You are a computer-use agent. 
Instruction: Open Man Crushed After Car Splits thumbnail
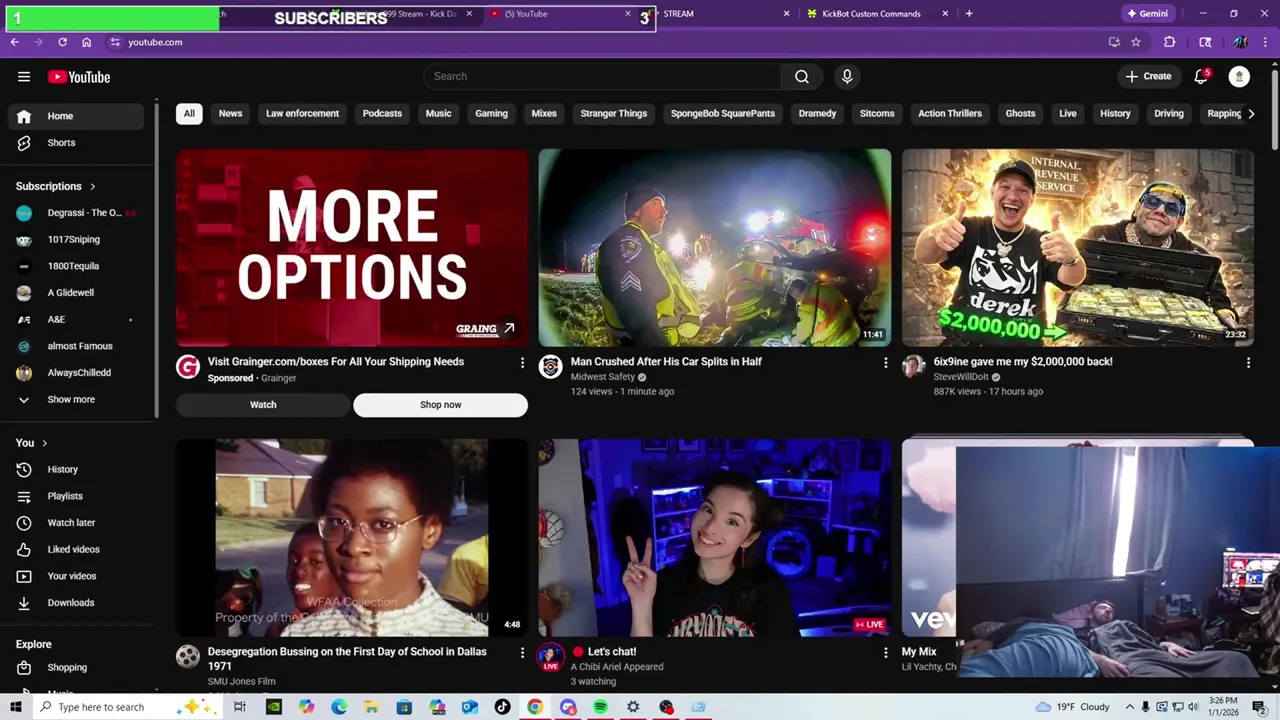pos(715,248)
